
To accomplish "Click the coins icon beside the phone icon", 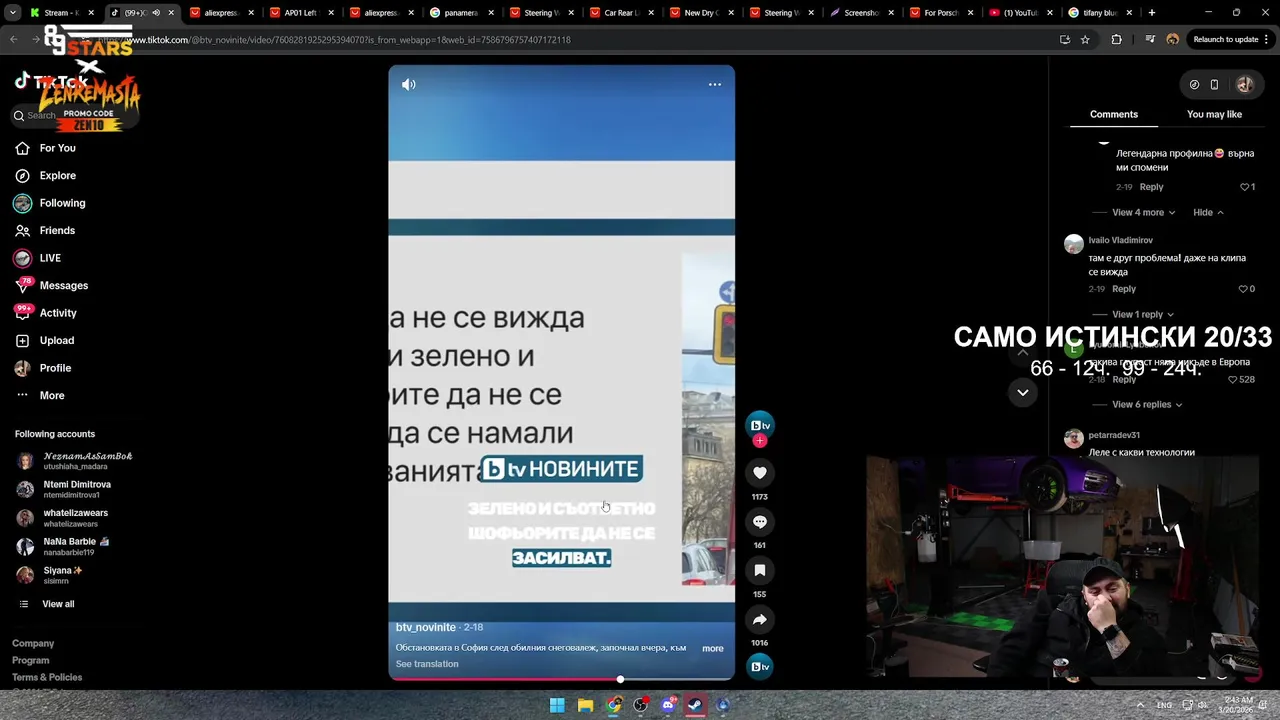I will click(x=1194, y=85).
